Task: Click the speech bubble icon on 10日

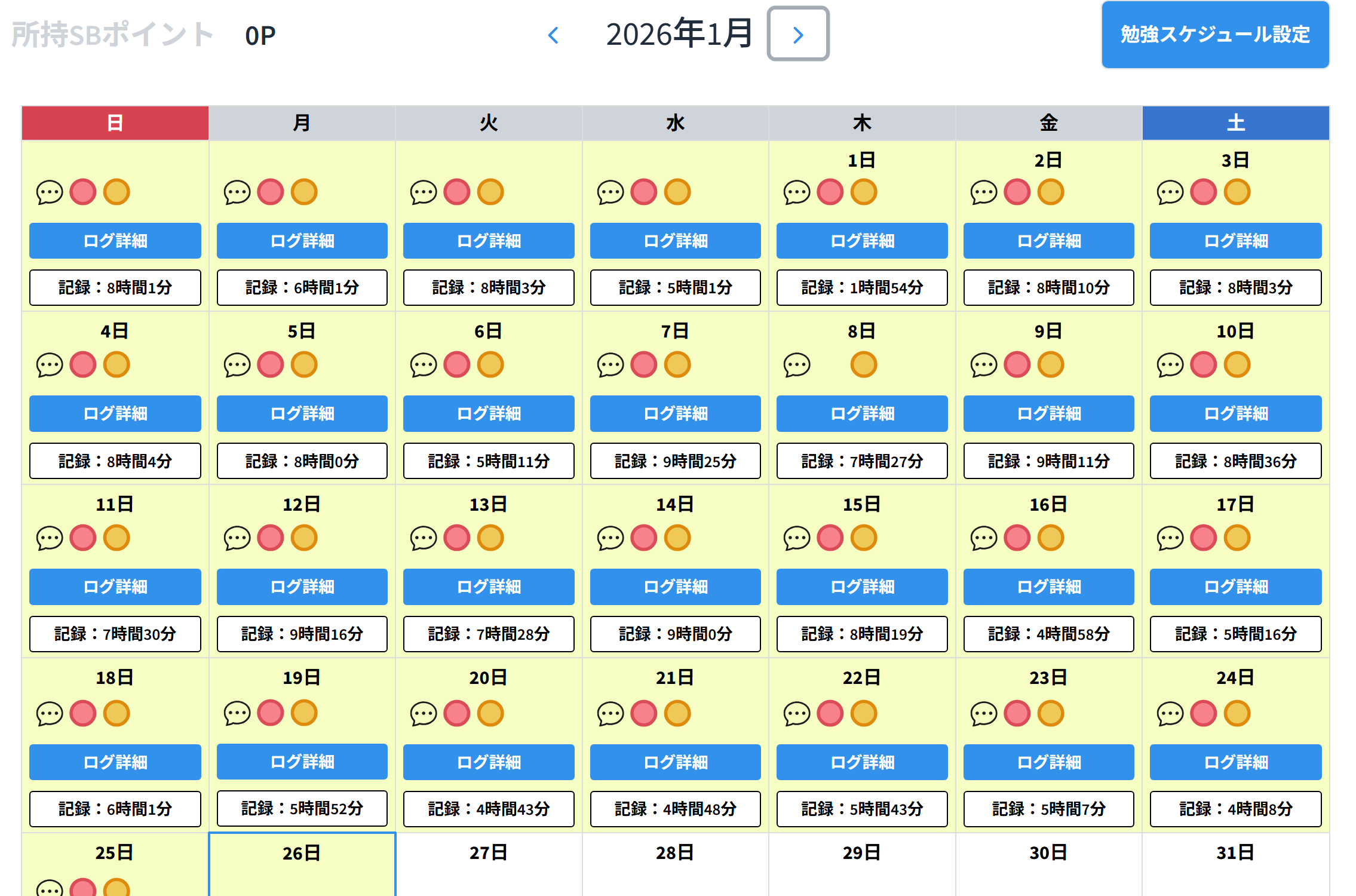Action: tap(1169, 364)
